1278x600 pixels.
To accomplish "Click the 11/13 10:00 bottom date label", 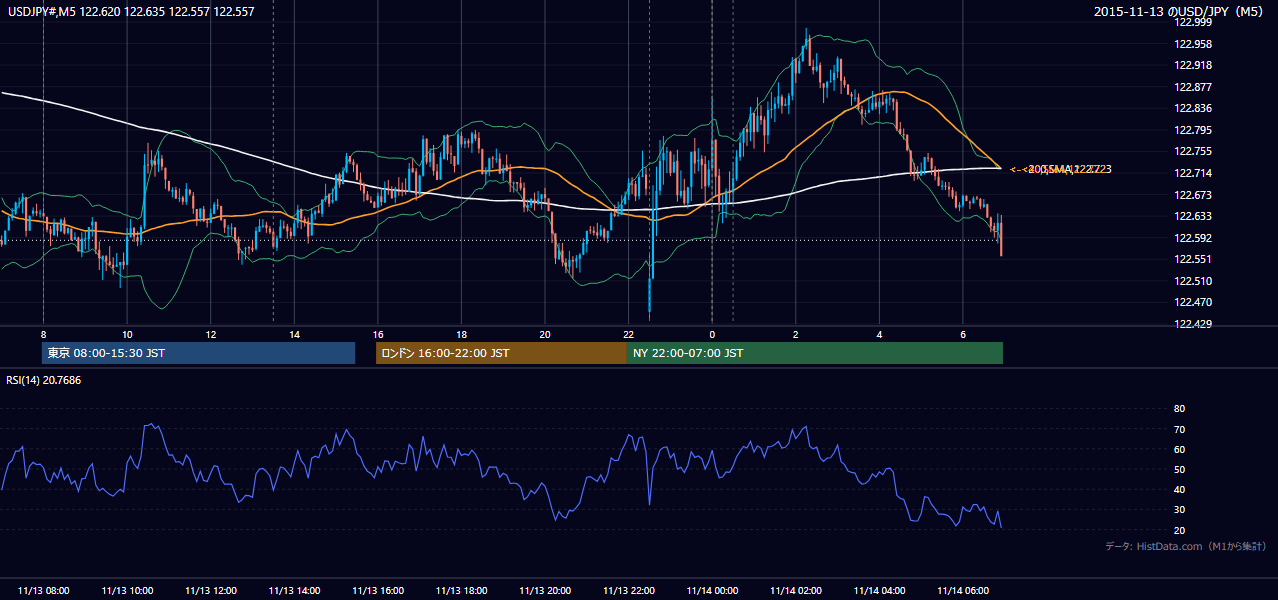I will point(127,591).
